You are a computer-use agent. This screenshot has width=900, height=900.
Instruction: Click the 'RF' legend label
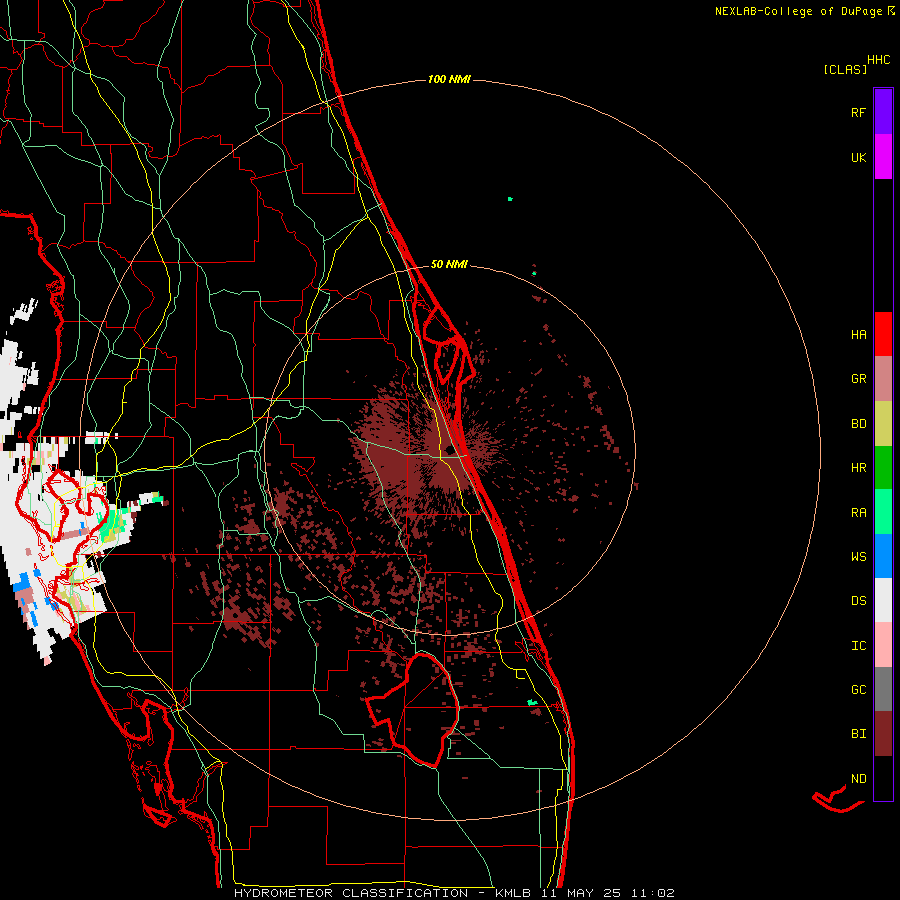[x=858, y=112]
